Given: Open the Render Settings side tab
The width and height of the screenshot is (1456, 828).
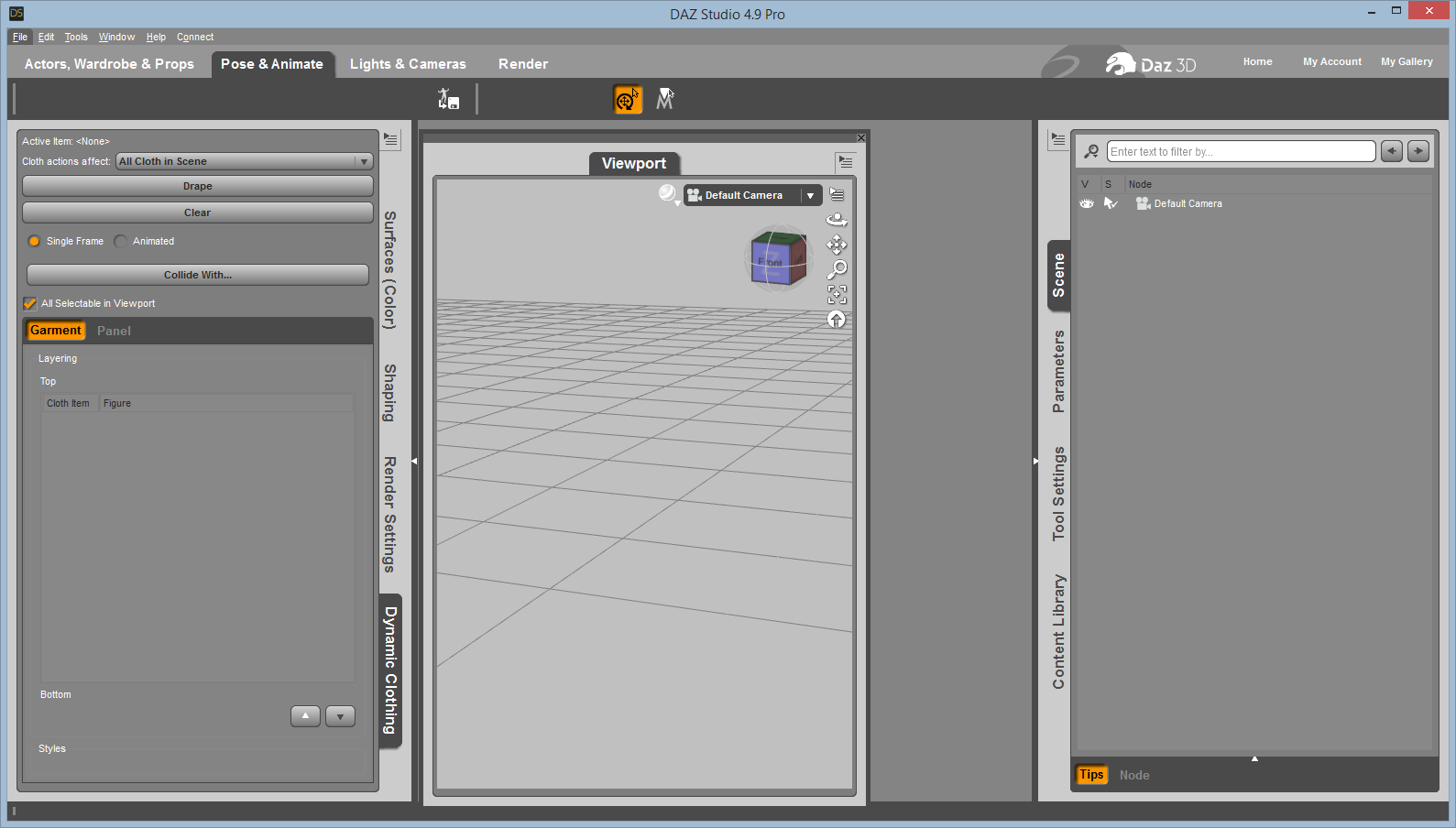Looking at the screenshot, I should 390,515.
